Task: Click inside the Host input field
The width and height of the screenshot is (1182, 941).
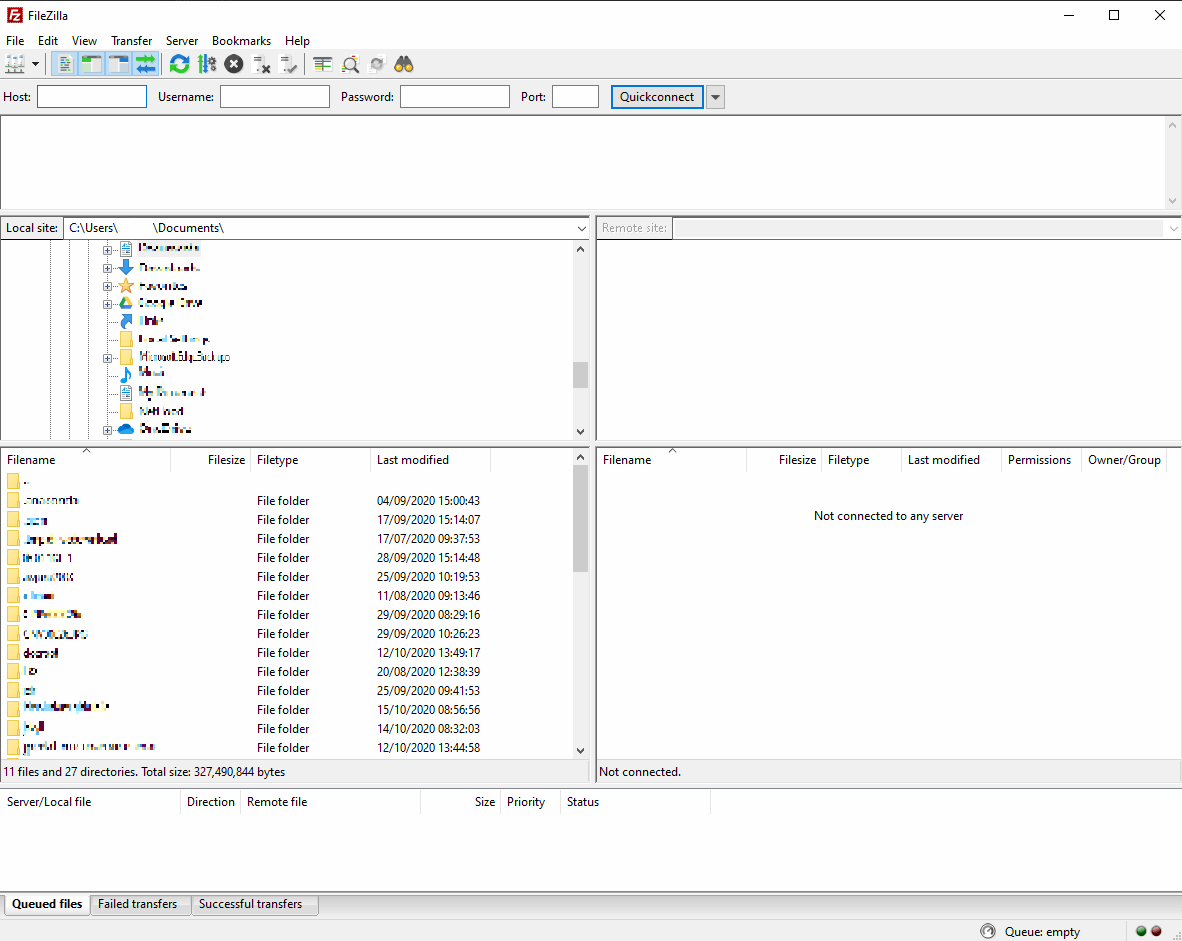Action: point(91,96)
